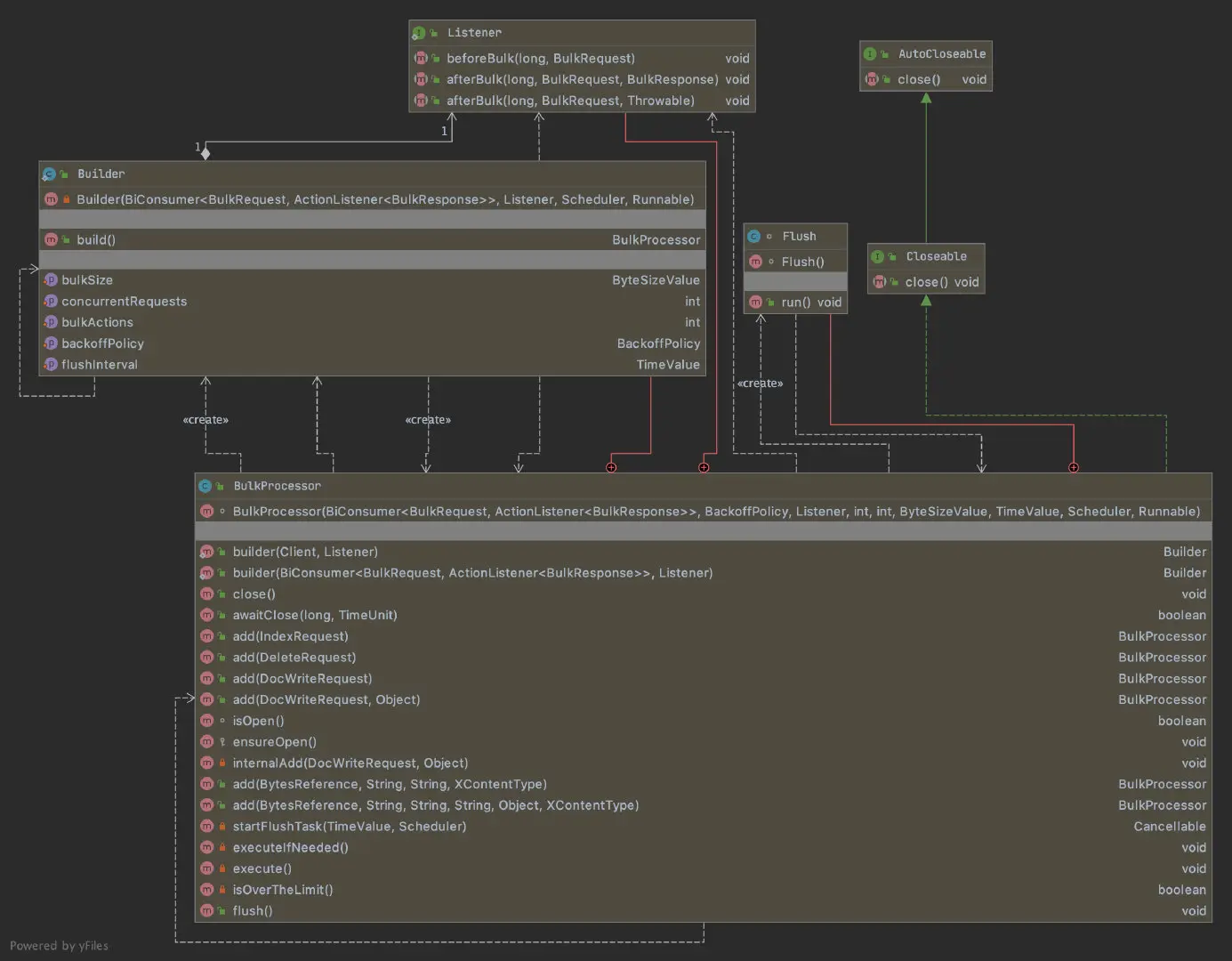Click the method icon beside flush()
The height and width of the screenshot is (961, 1232).
tap(207, 911)
